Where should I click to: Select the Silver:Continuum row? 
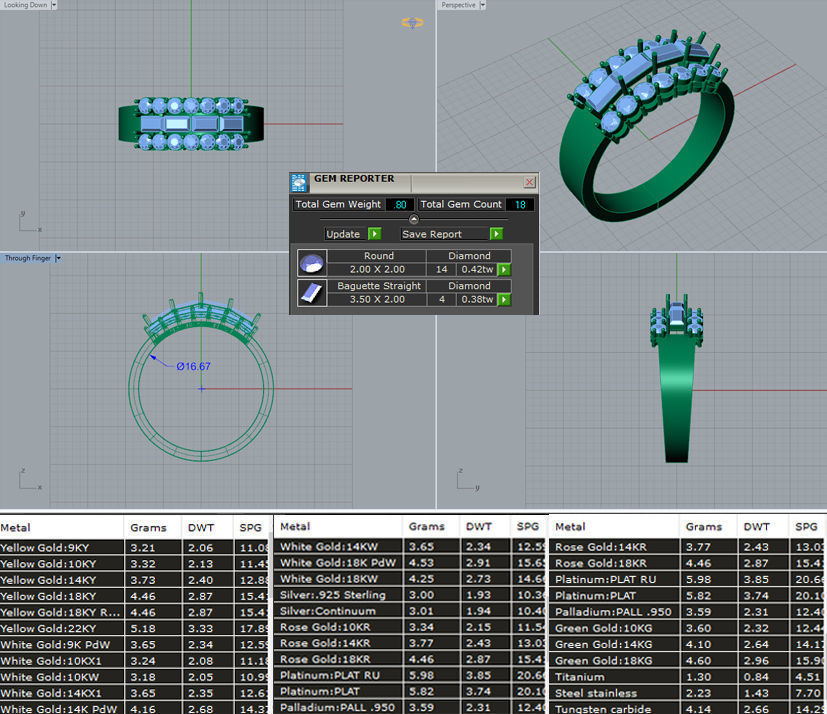[410, 611]
